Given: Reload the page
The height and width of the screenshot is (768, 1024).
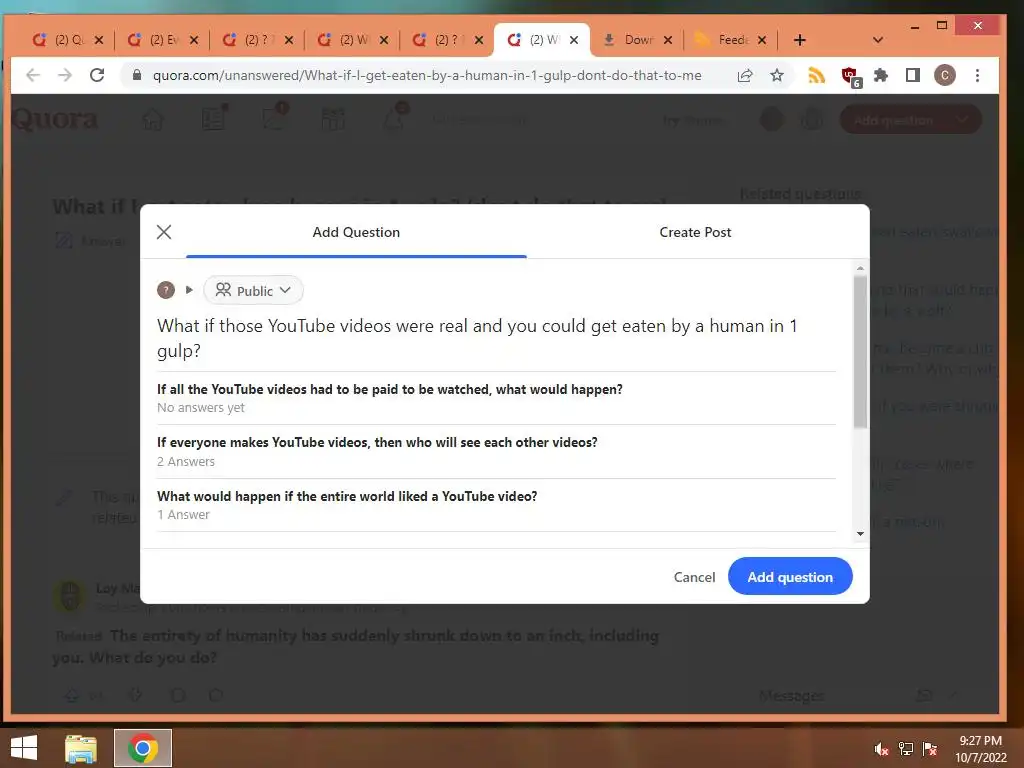Looking at the screenshot, I should [97, 75].
